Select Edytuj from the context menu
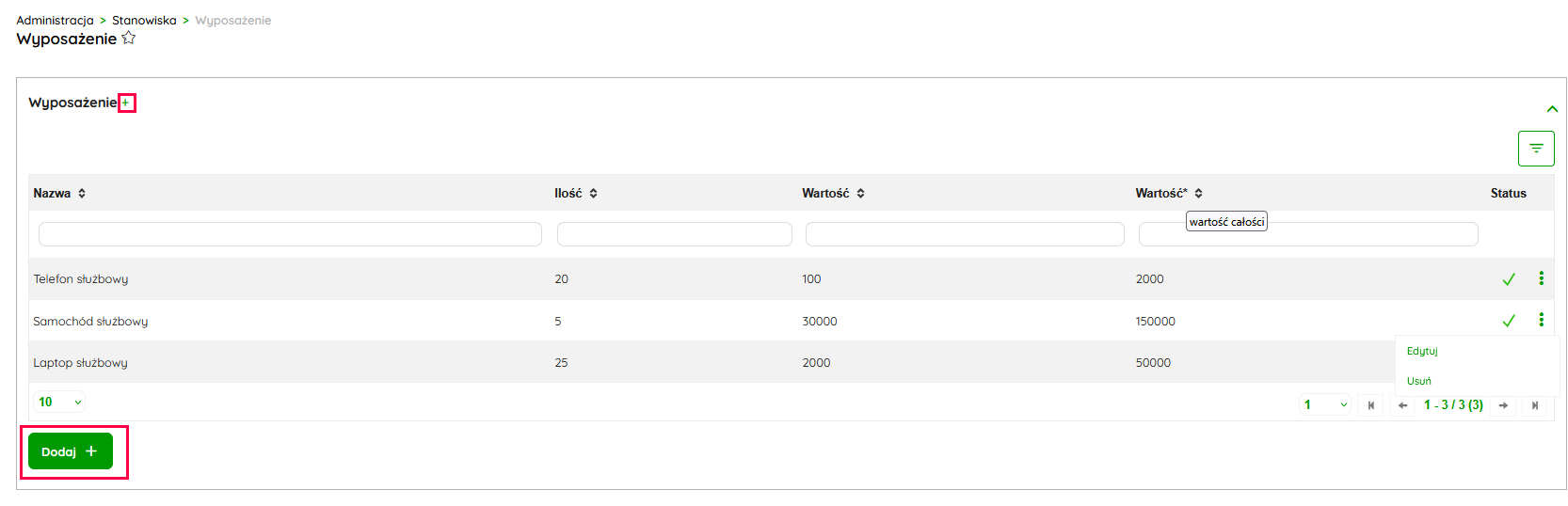The image size is (1568, 506). tap(1422, 351)
